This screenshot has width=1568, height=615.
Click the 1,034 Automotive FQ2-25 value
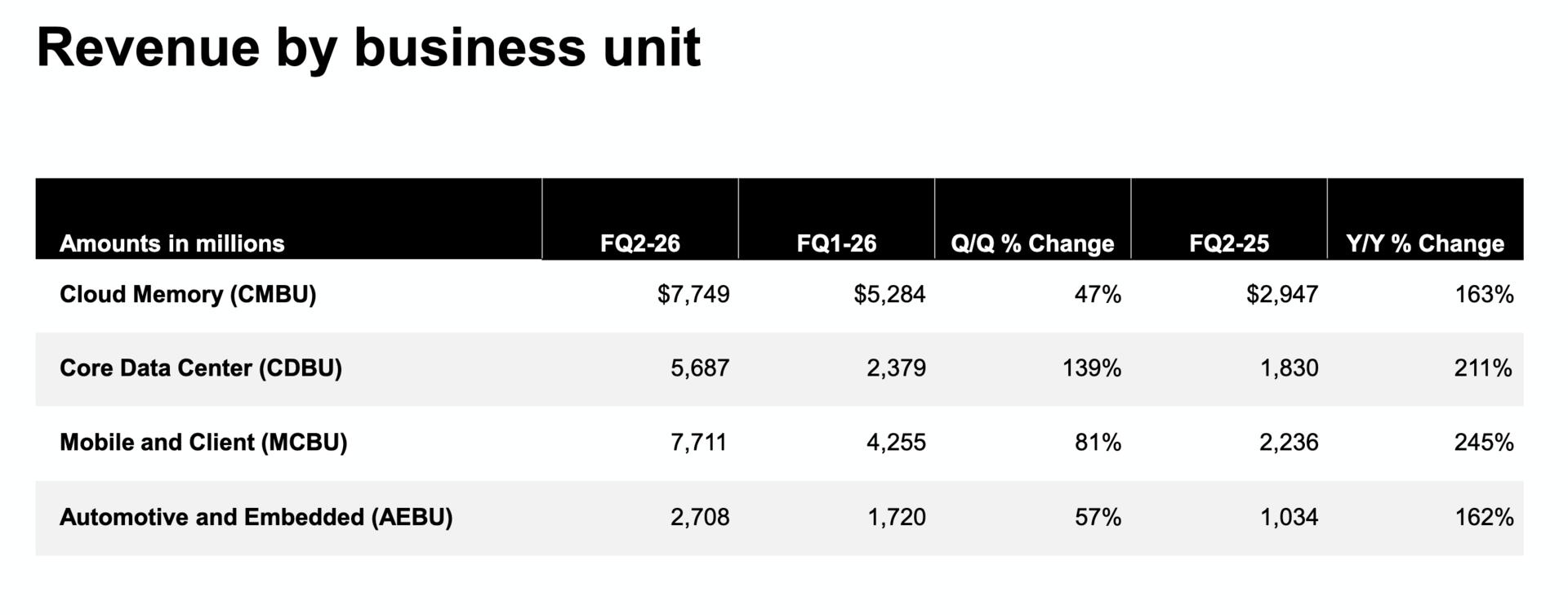pyautogui.click(x=1289, y=517)
